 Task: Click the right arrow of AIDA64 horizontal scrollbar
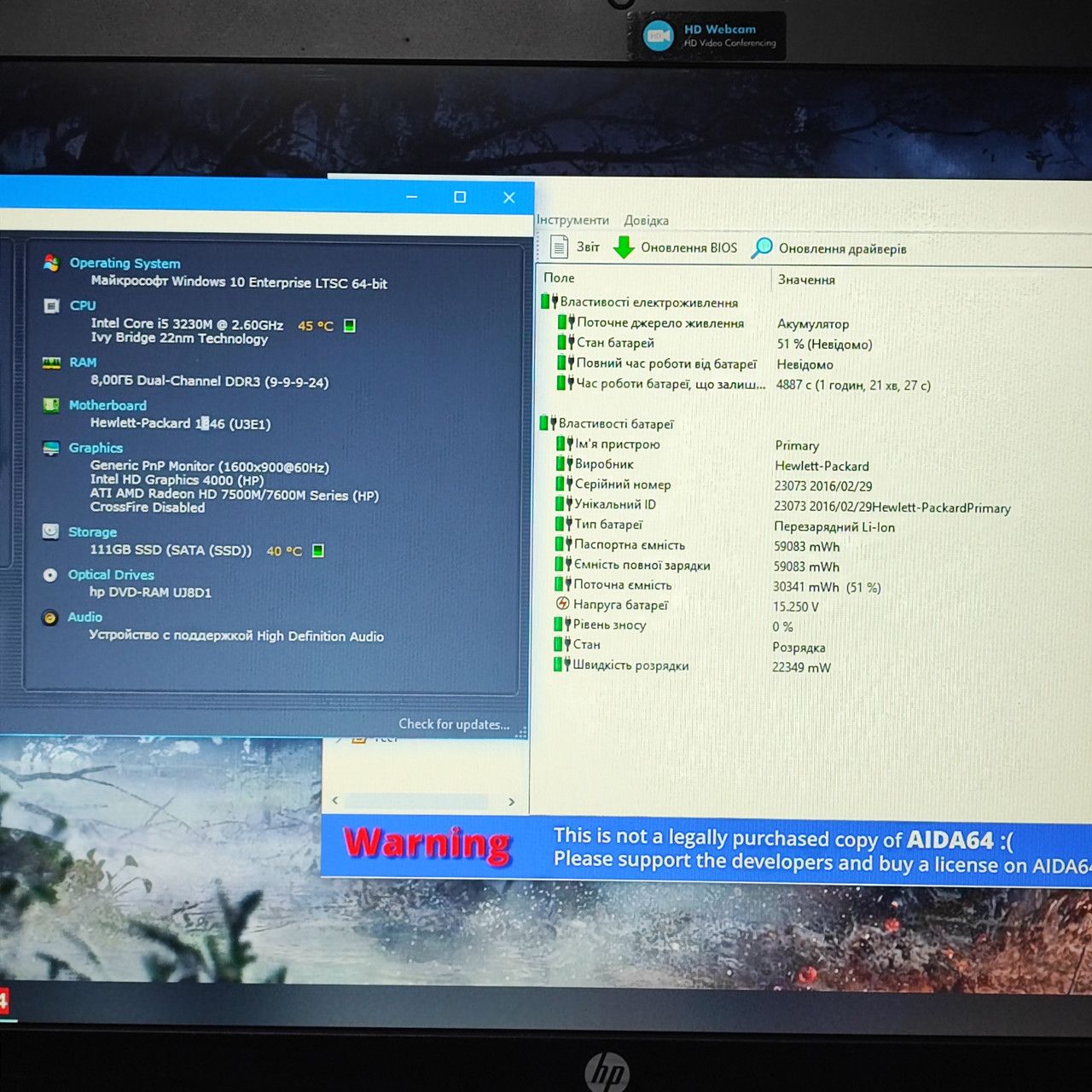click(511, 802)
